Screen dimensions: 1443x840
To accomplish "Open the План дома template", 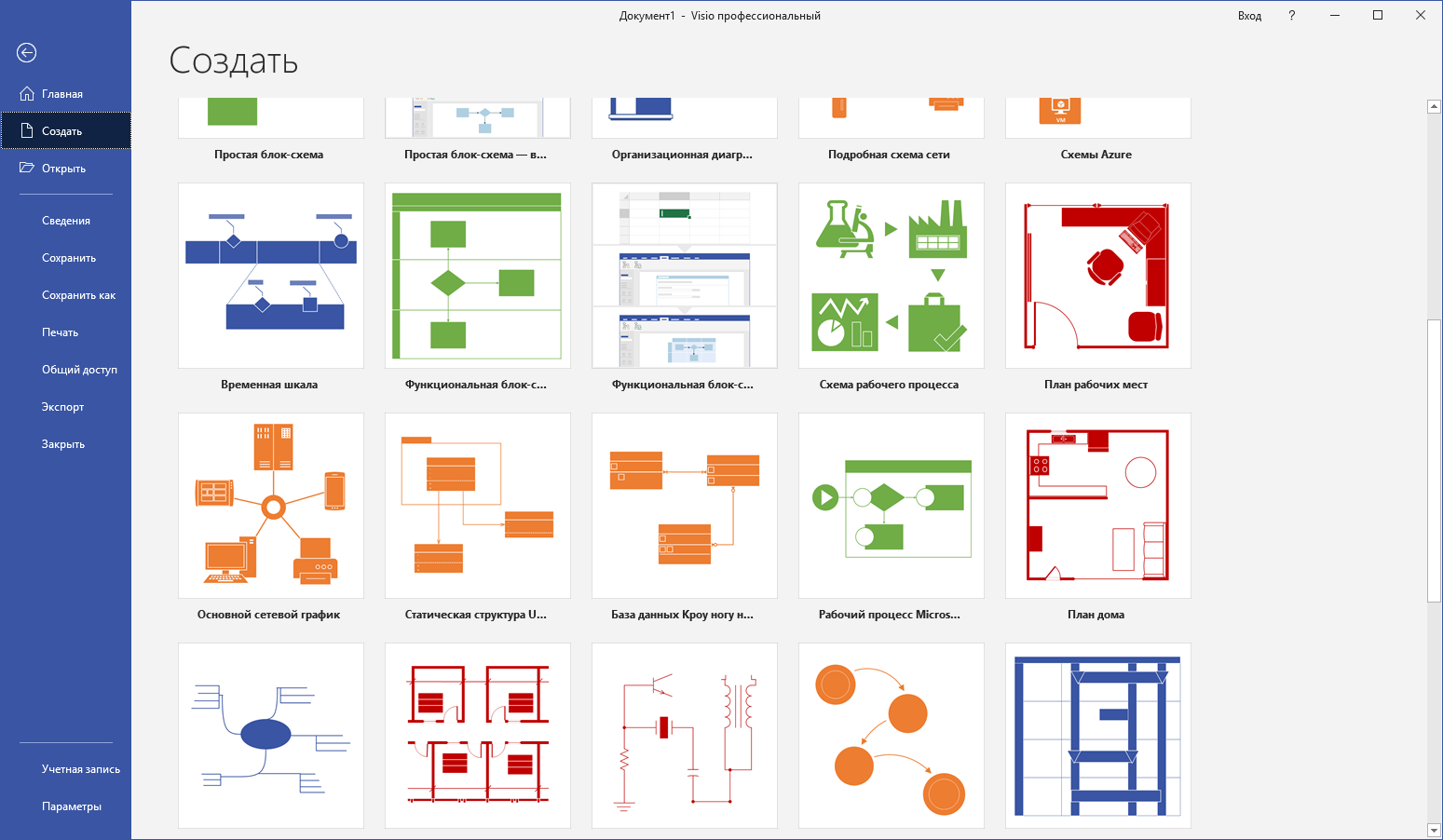I will pos(1097,506).
